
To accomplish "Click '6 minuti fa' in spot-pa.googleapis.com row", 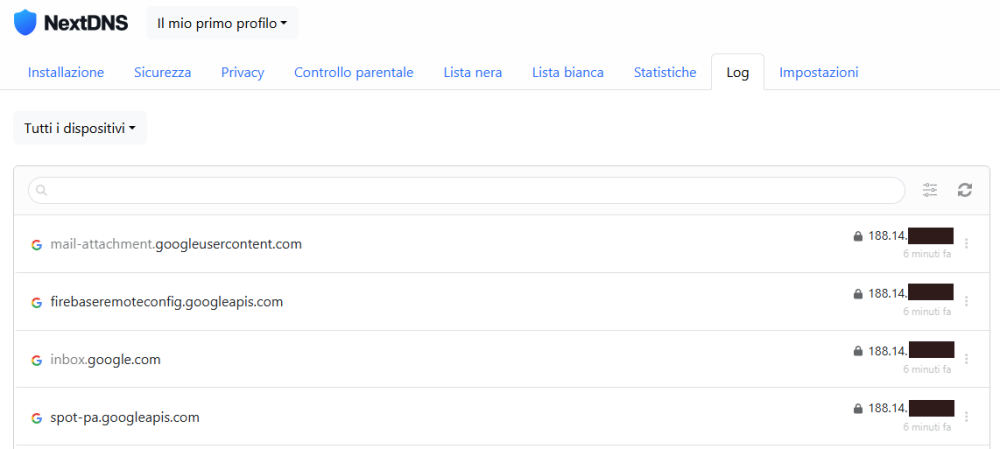I will click(x=927, y=427).
